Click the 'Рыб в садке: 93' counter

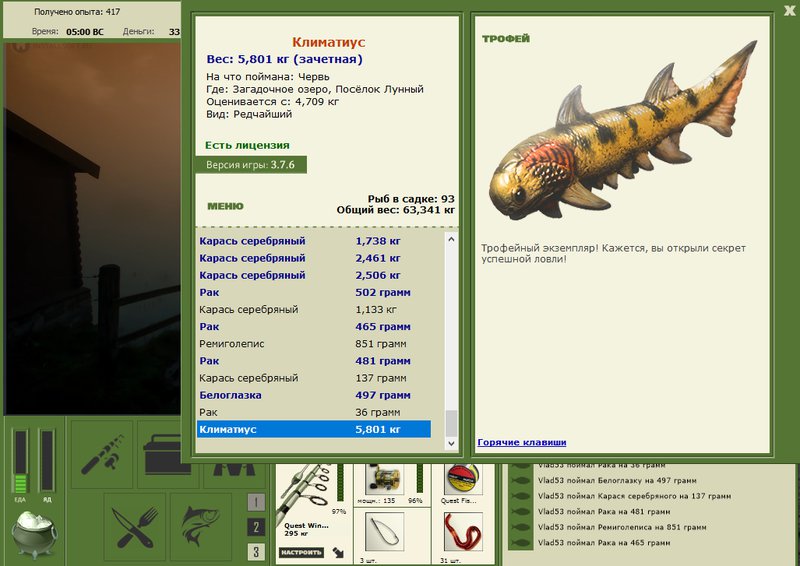point(411,199)
